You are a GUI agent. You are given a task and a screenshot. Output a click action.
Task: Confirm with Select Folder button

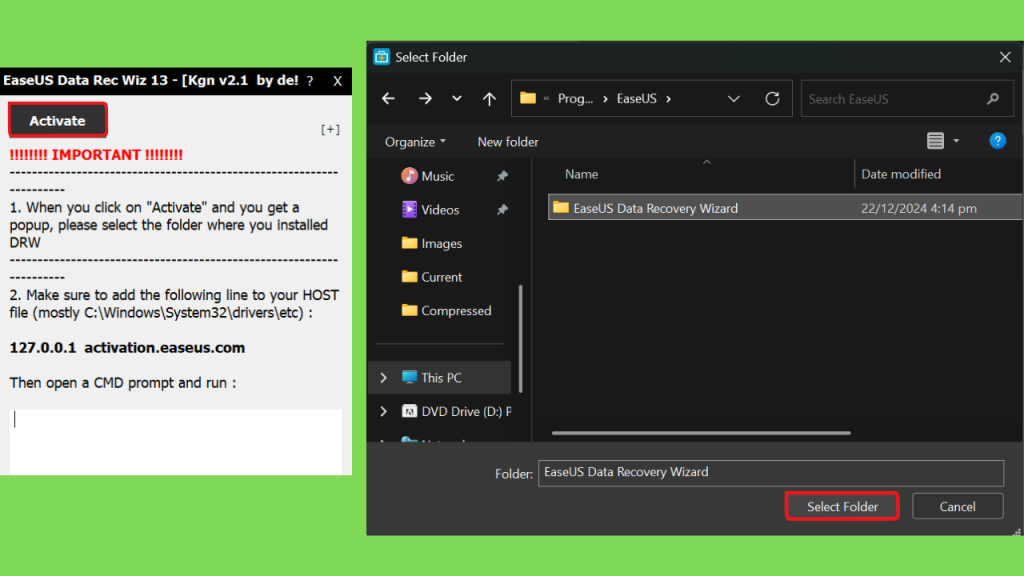(842, 506)
